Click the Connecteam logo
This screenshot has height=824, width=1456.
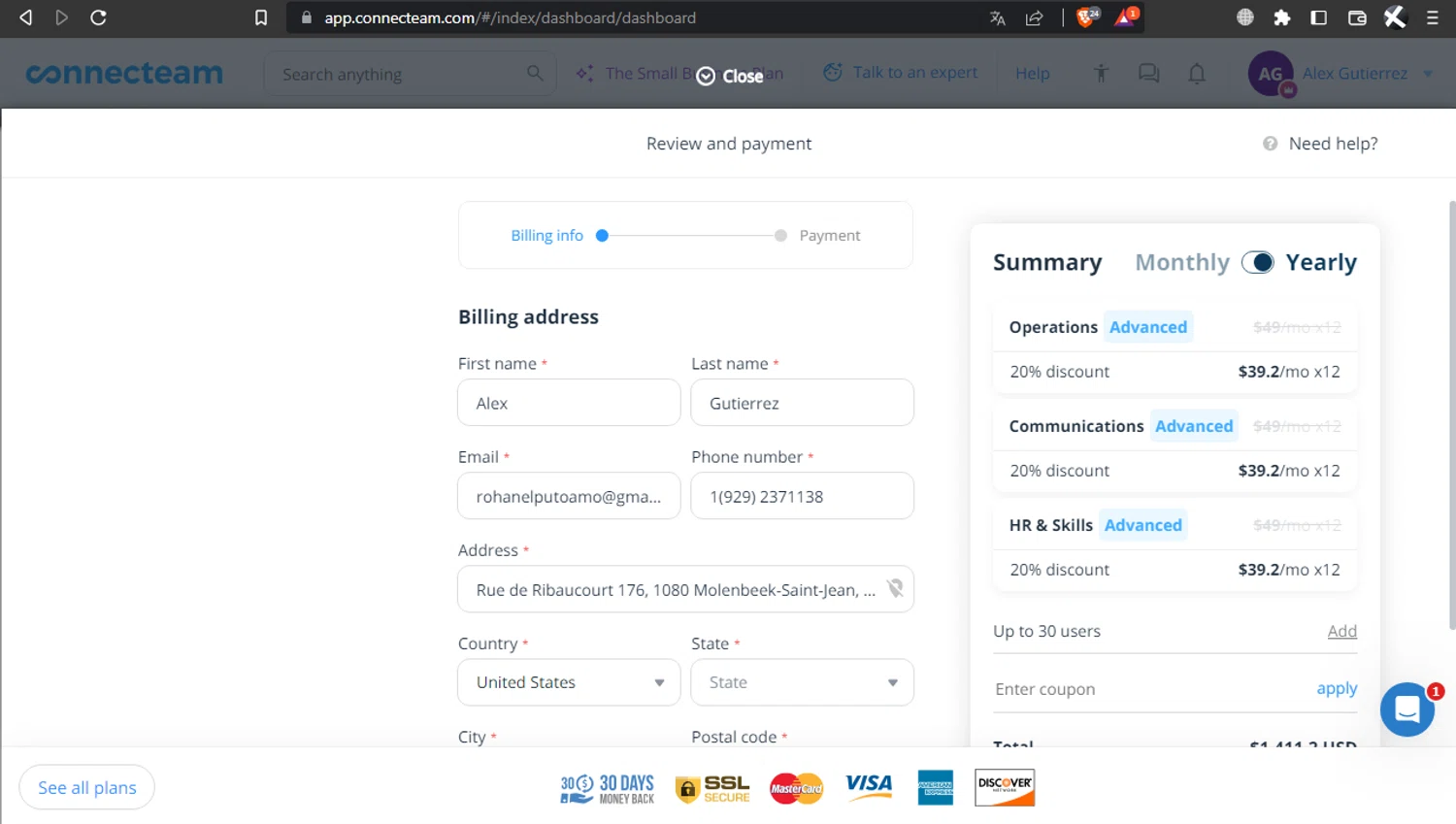click(124, 73)
